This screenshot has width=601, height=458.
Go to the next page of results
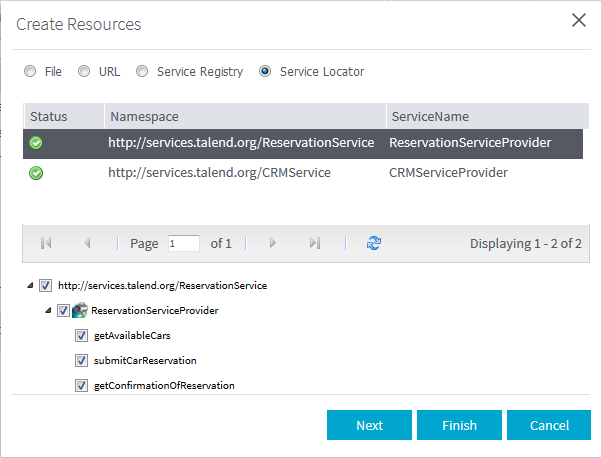[x=273, y=243]
